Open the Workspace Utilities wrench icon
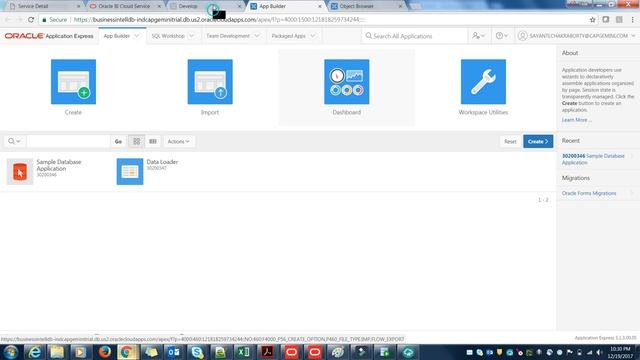Screen dimensions: 640x360 (483, 82)
